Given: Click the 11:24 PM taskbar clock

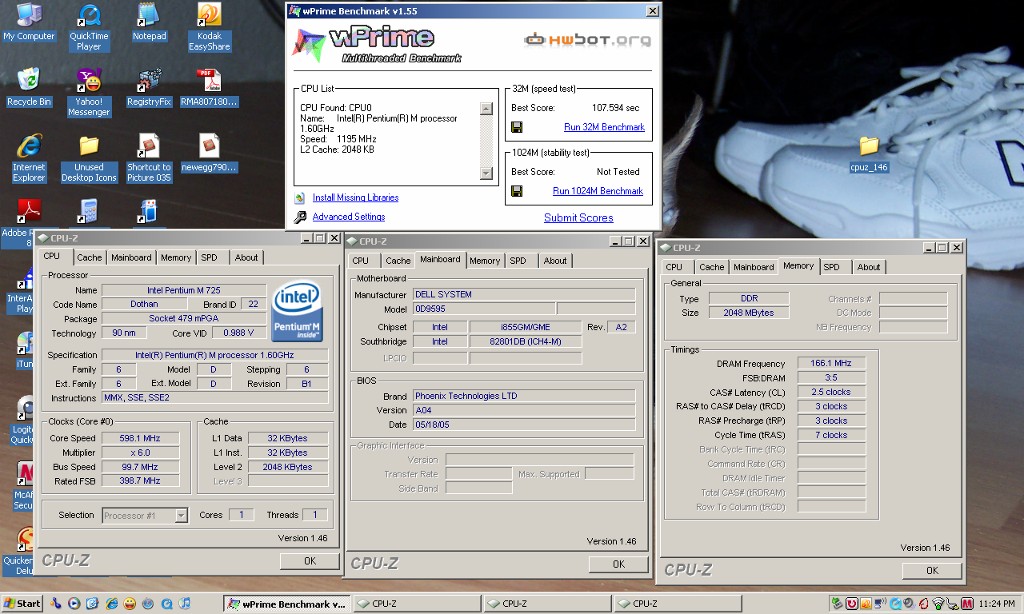Looking at the screenshot, I should click(x=997, y=604).
